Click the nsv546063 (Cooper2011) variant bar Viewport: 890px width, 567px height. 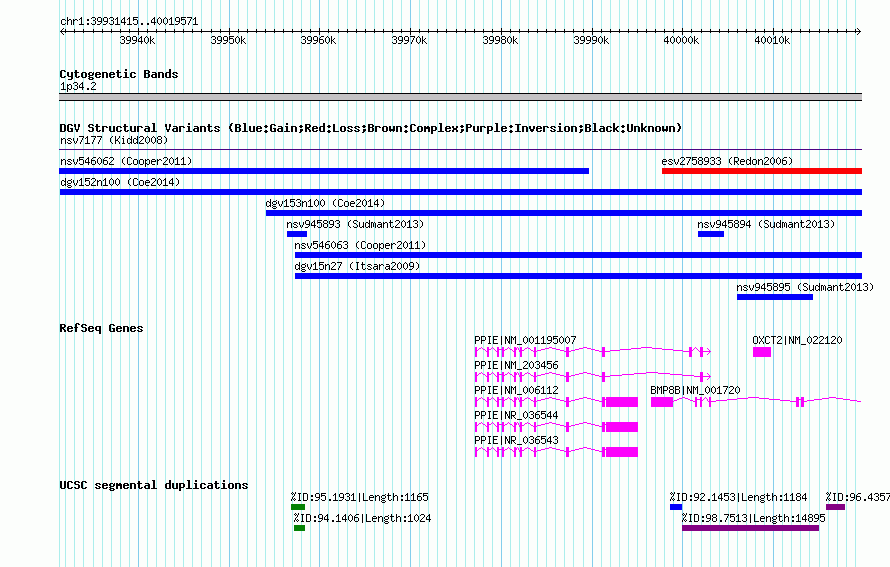tap(578, 255)
